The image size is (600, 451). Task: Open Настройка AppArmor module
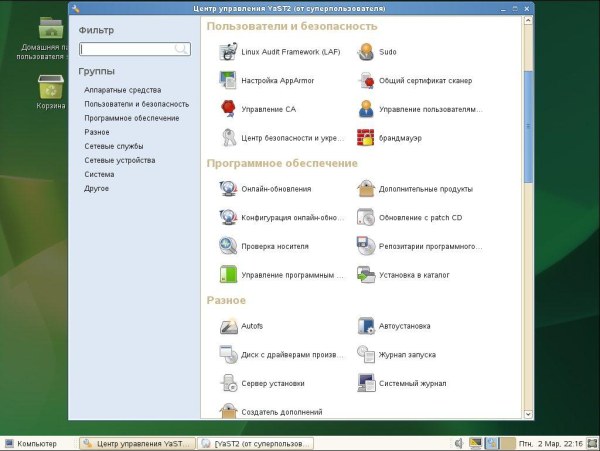coord(265,80)
